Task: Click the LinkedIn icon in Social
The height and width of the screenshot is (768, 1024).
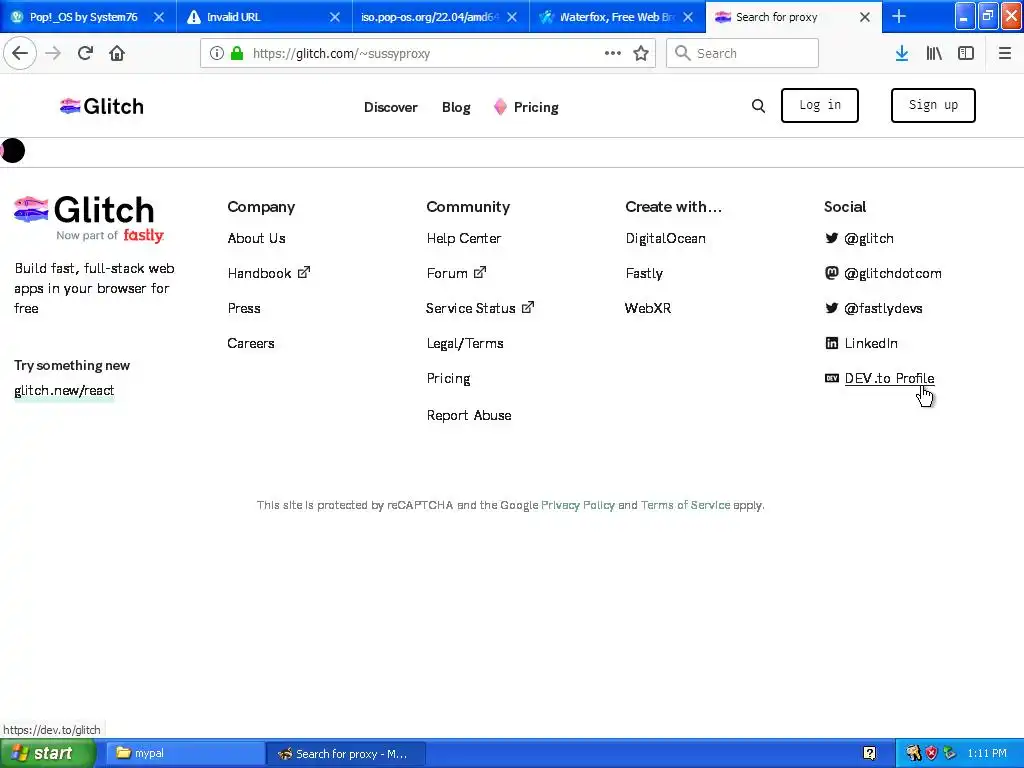Action: 831,343
